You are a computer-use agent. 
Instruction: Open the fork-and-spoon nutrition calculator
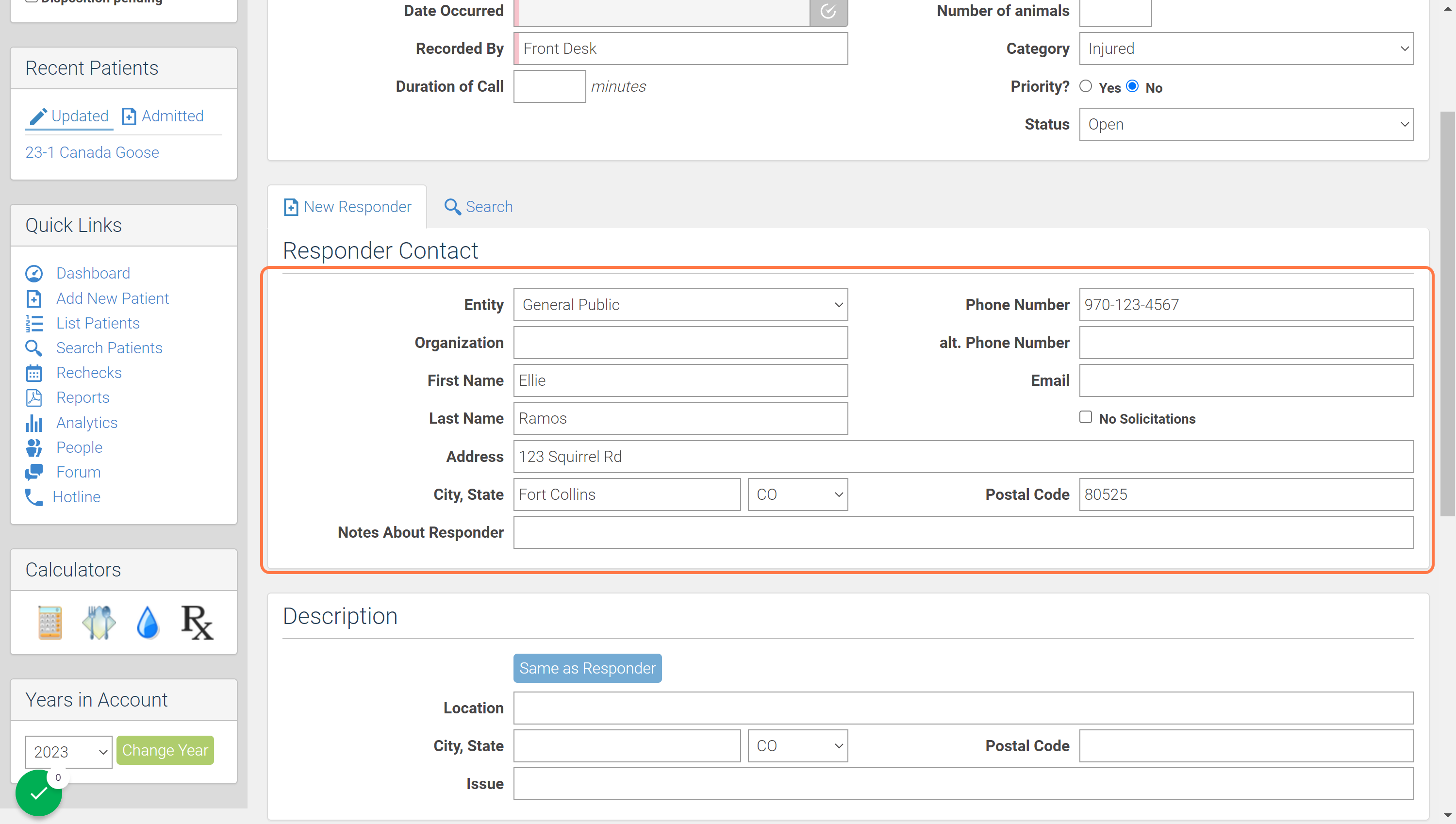99,622
